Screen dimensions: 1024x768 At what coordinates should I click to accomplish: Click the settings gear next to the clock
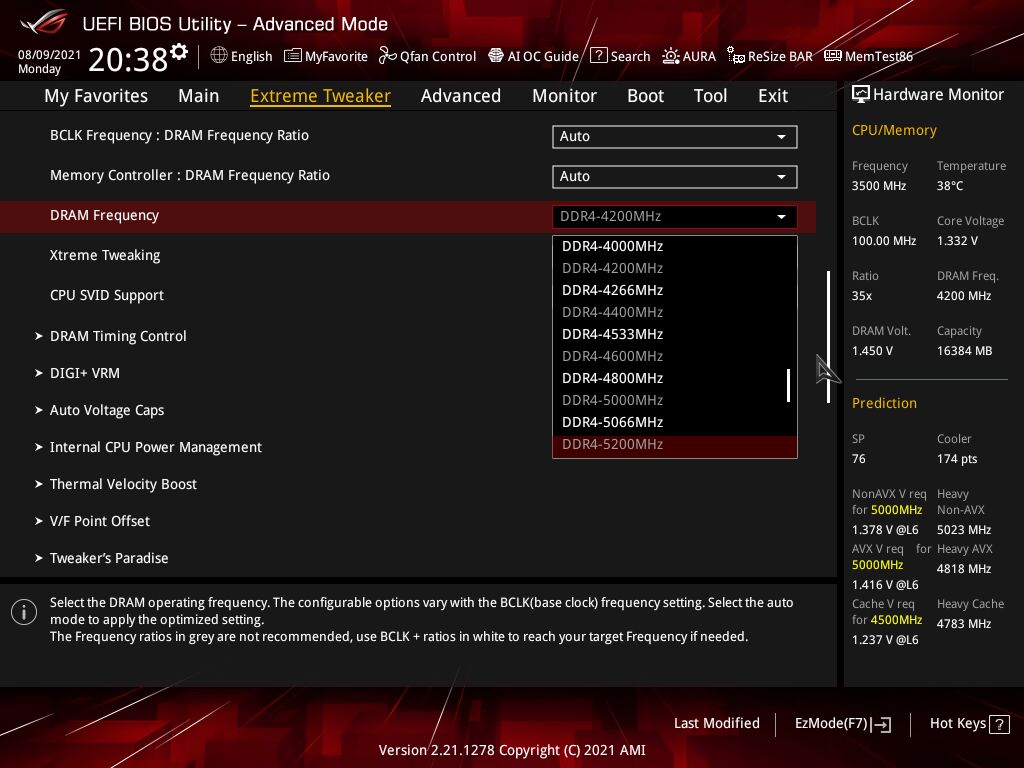pyautogui.click(x=179, y=52)
